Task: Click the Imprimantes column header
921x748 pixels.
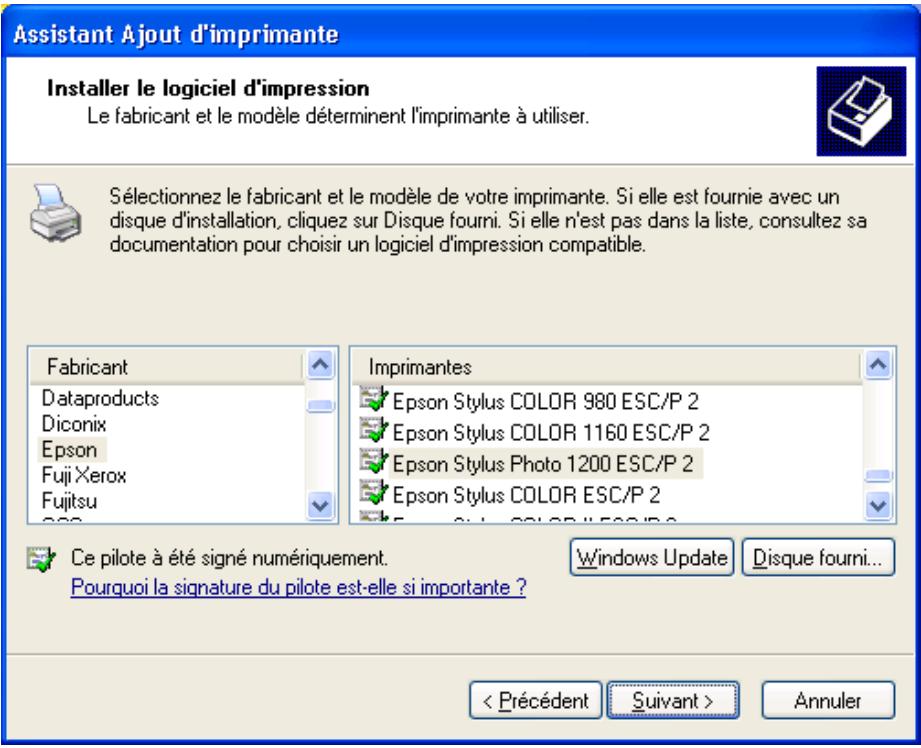Action: tap(607, 367)
